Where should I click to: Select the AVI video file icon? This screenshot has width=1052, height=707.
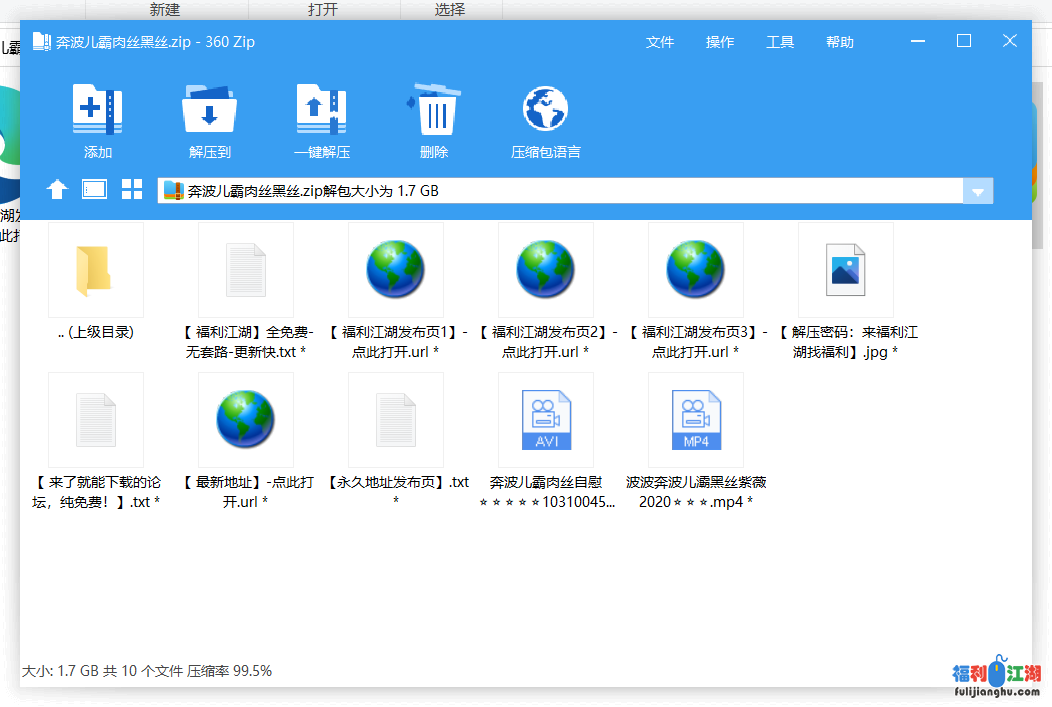546,421
